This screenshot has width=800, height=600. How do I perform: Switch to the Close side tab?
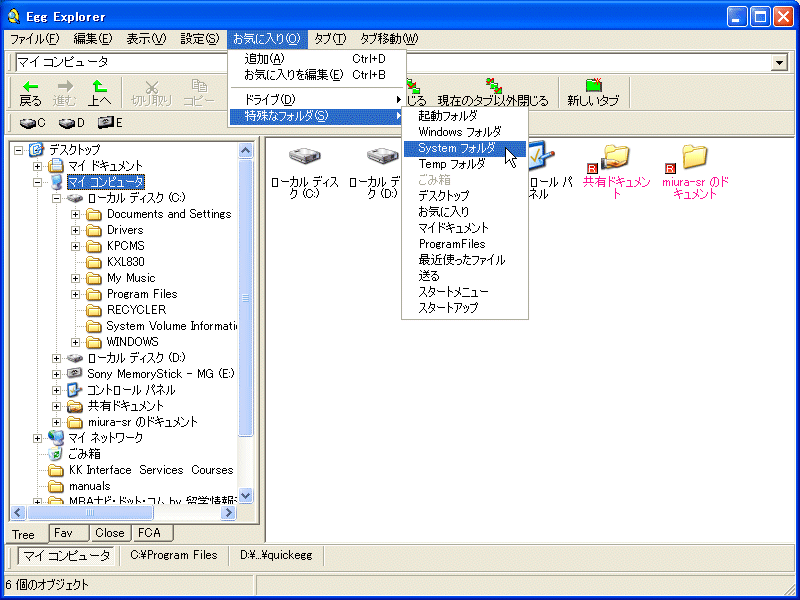click(x=110, y=533)
